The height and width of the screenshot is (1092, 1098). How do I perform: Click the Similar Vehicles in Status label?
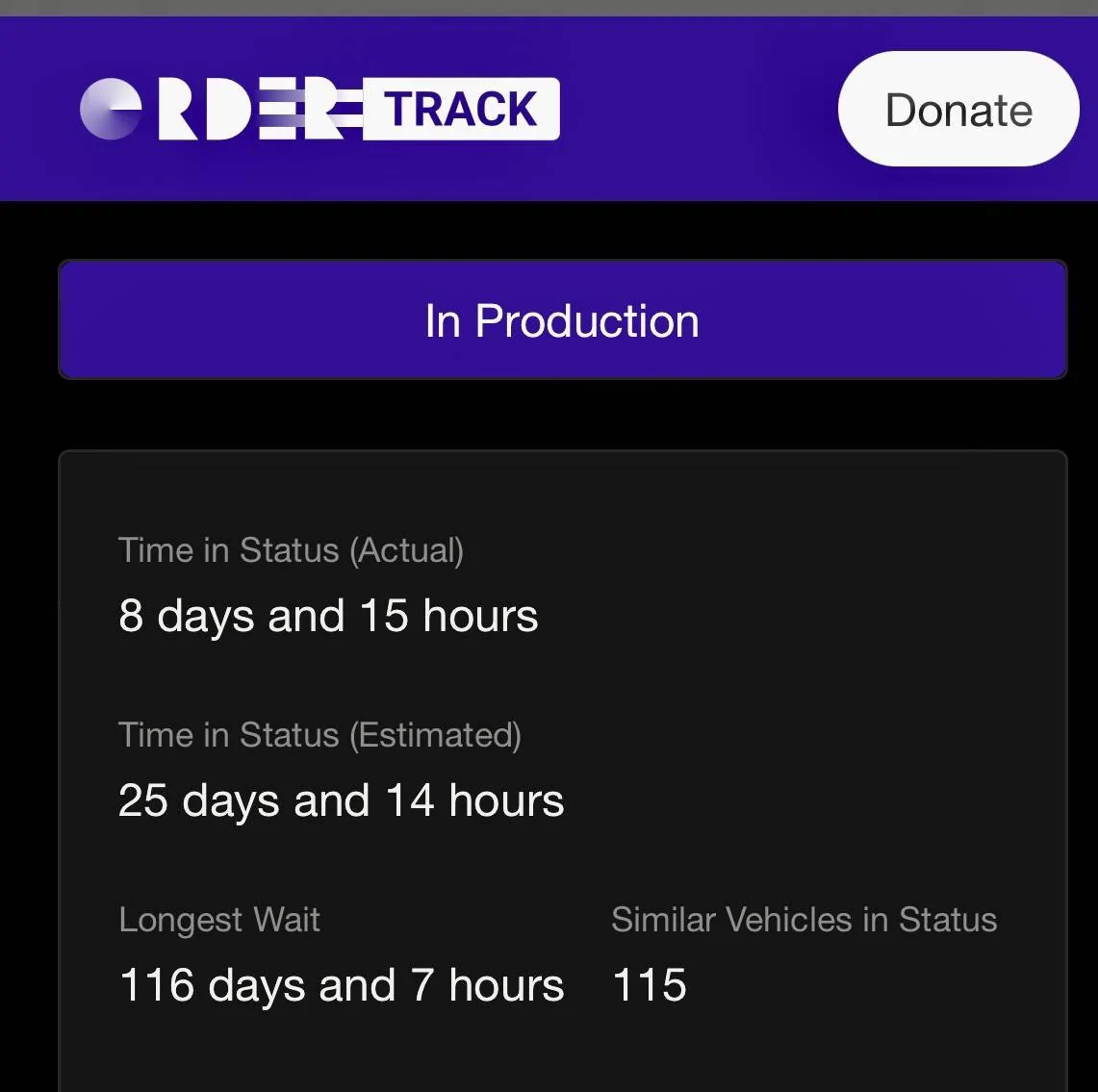[x=804, y=920]
